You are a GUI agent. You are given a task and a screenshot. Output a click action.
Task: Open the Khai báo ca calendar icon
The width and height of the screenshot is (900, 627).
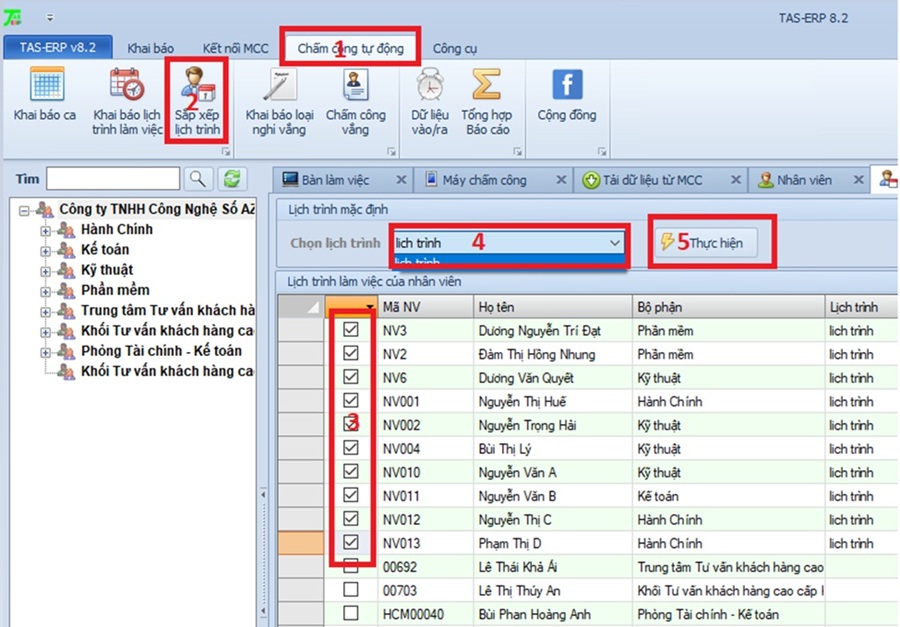[x=45, y=85]
